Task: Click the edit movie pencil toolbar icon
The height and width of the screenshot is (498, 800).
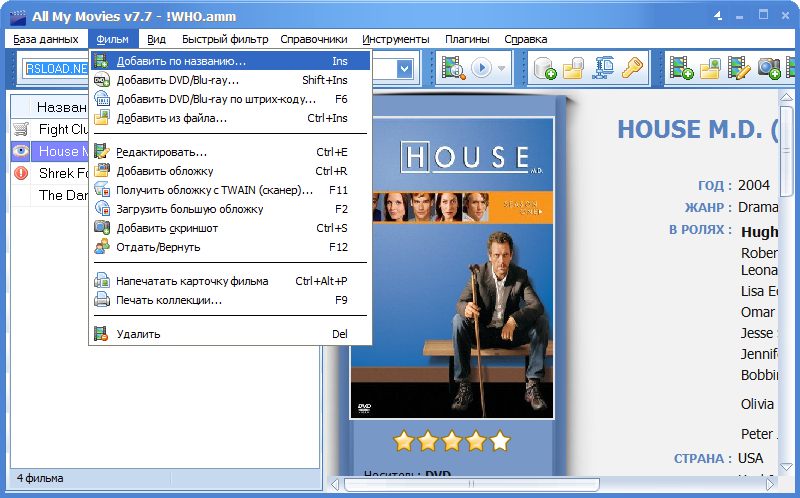Action: pyautogui.click(x=739, y=68)
